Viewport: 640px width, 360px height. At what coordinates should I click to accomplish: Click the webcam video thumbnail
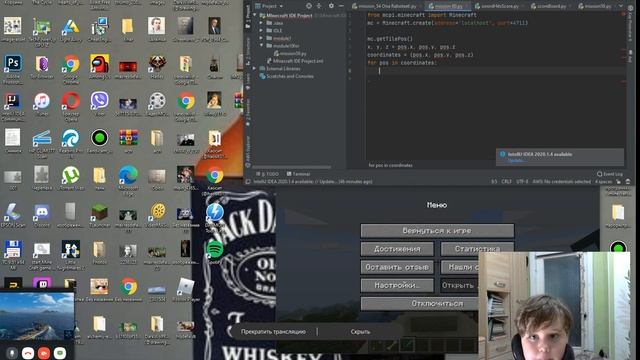pyautogui.click(x=554, y=306)
